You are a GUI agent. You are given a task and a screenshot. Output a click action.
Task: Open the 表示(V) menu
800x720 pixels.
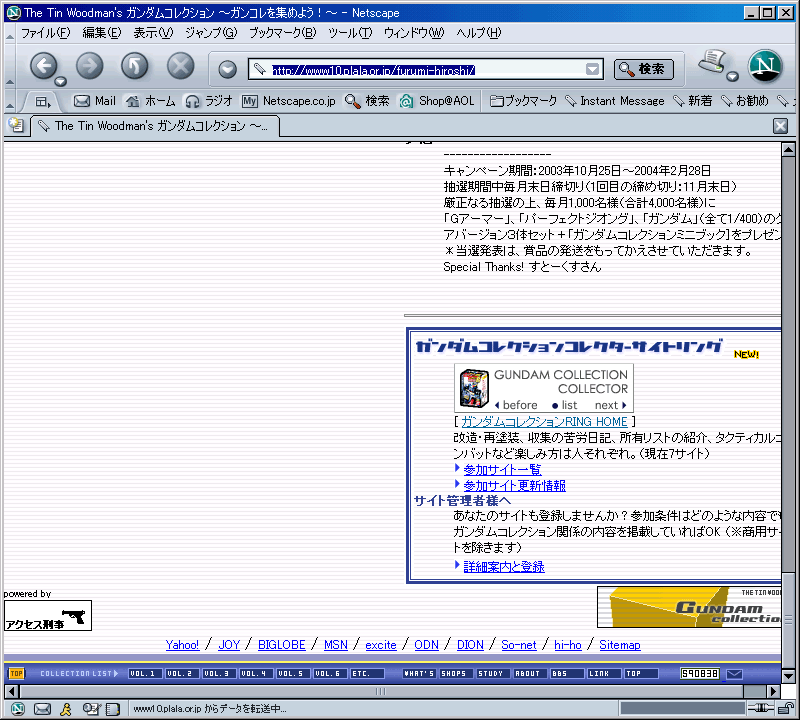(x=153, y=33)
